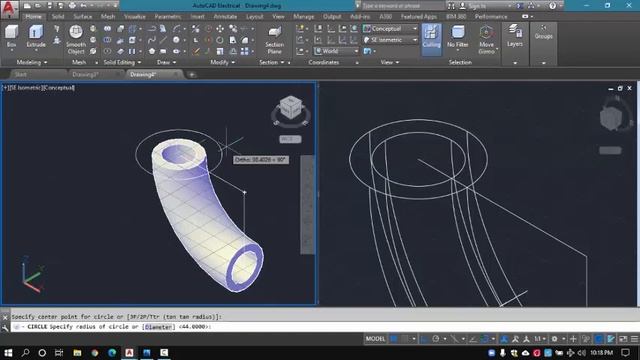Toggle hardware acceleration icon in status bar
This screenshot has width=640, height=360.
[599, 339]
